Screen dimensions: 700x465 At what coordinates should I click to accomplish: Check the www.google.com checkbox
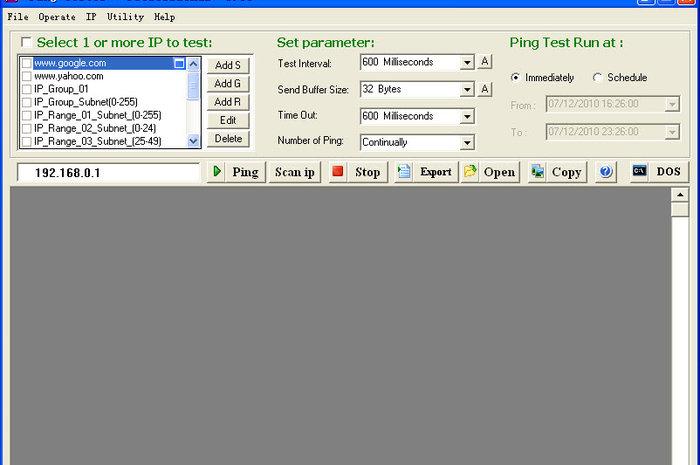[x=27, y=63]
